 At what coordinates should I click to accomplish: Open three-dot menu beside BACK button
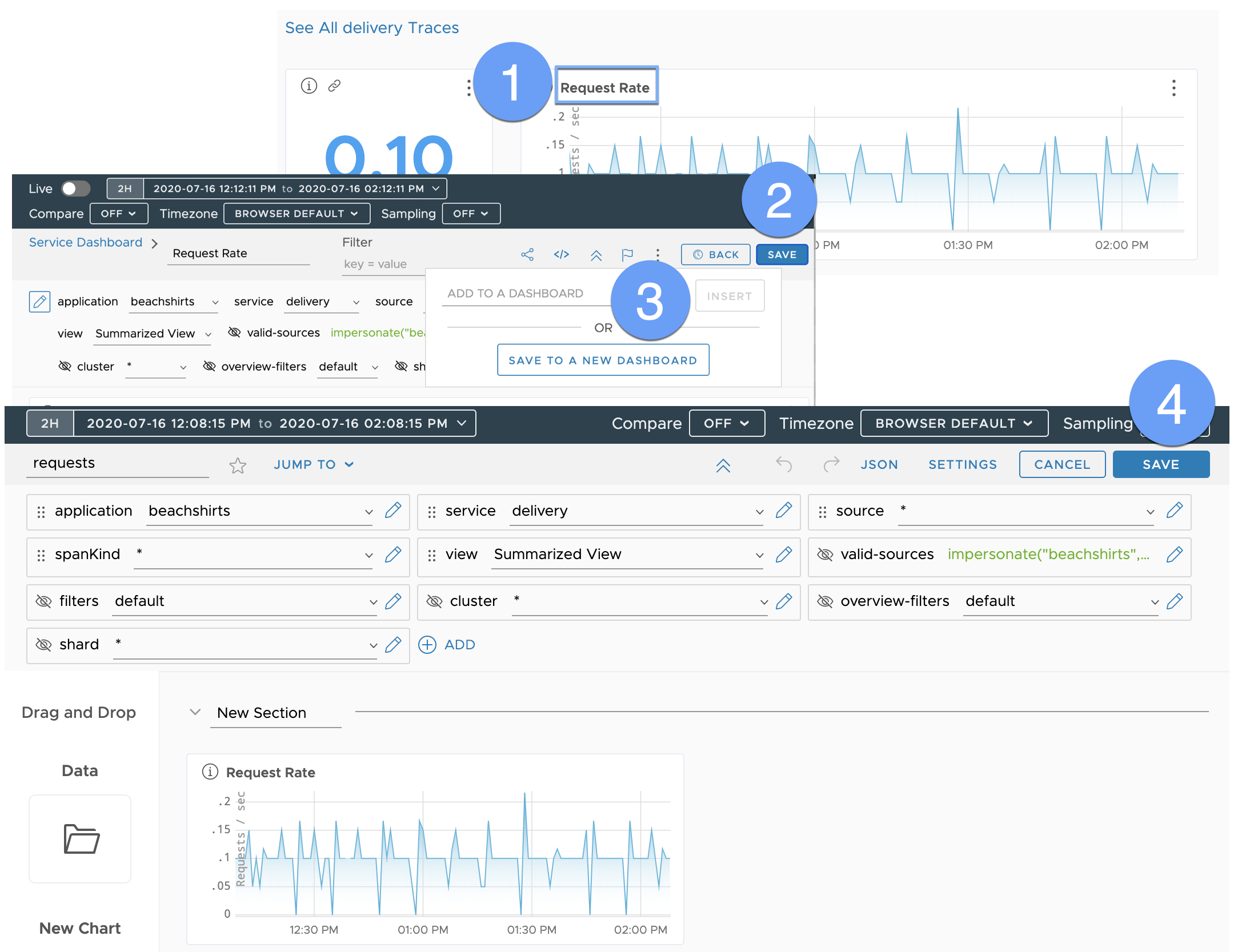click(658, 255)
